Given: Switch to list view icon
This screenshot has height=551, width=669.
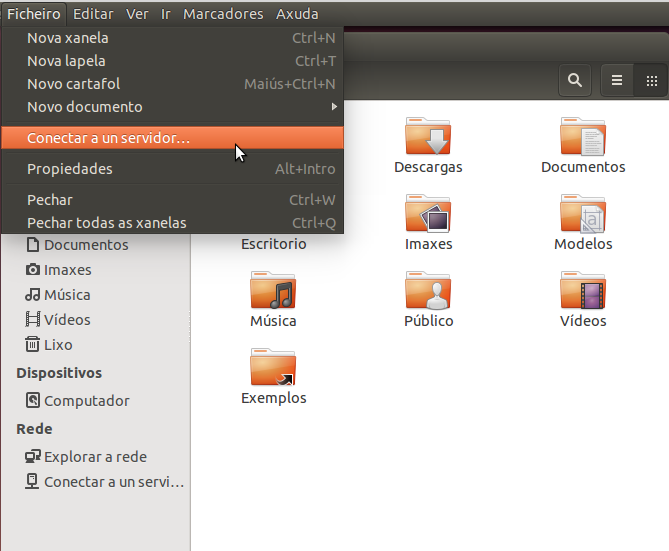Looking at the screenshot, I should (x=617, y=80).
